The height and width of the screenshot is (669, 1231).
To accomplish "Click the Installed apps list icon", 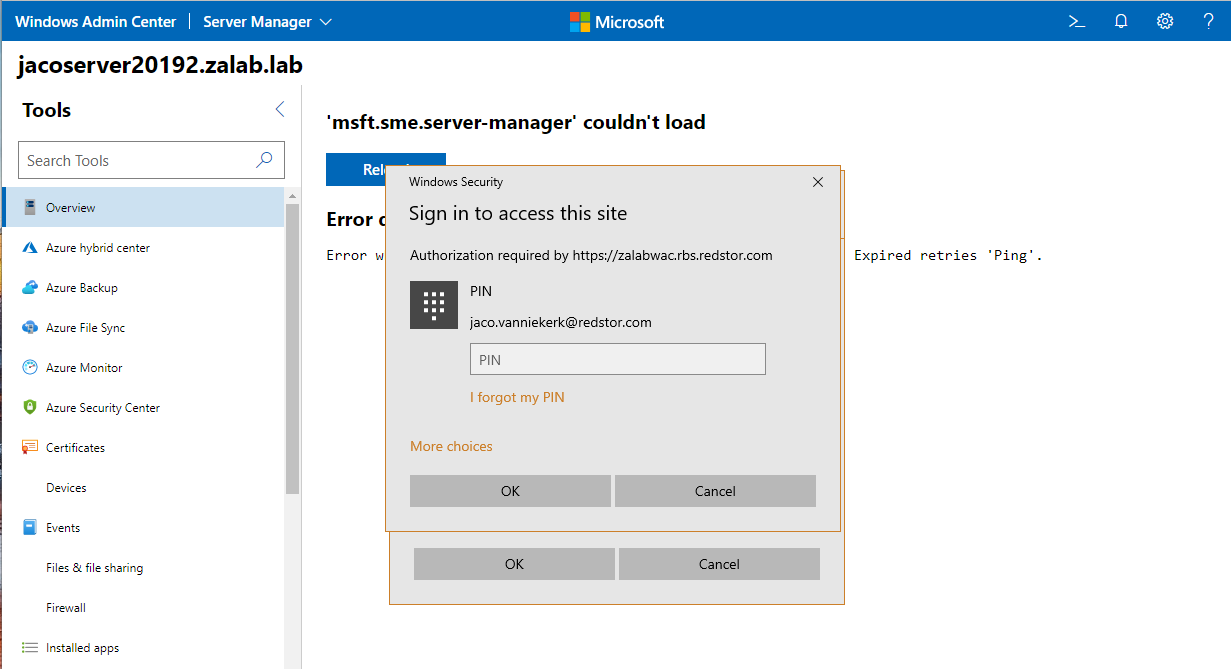I will [x=29, y=648].
